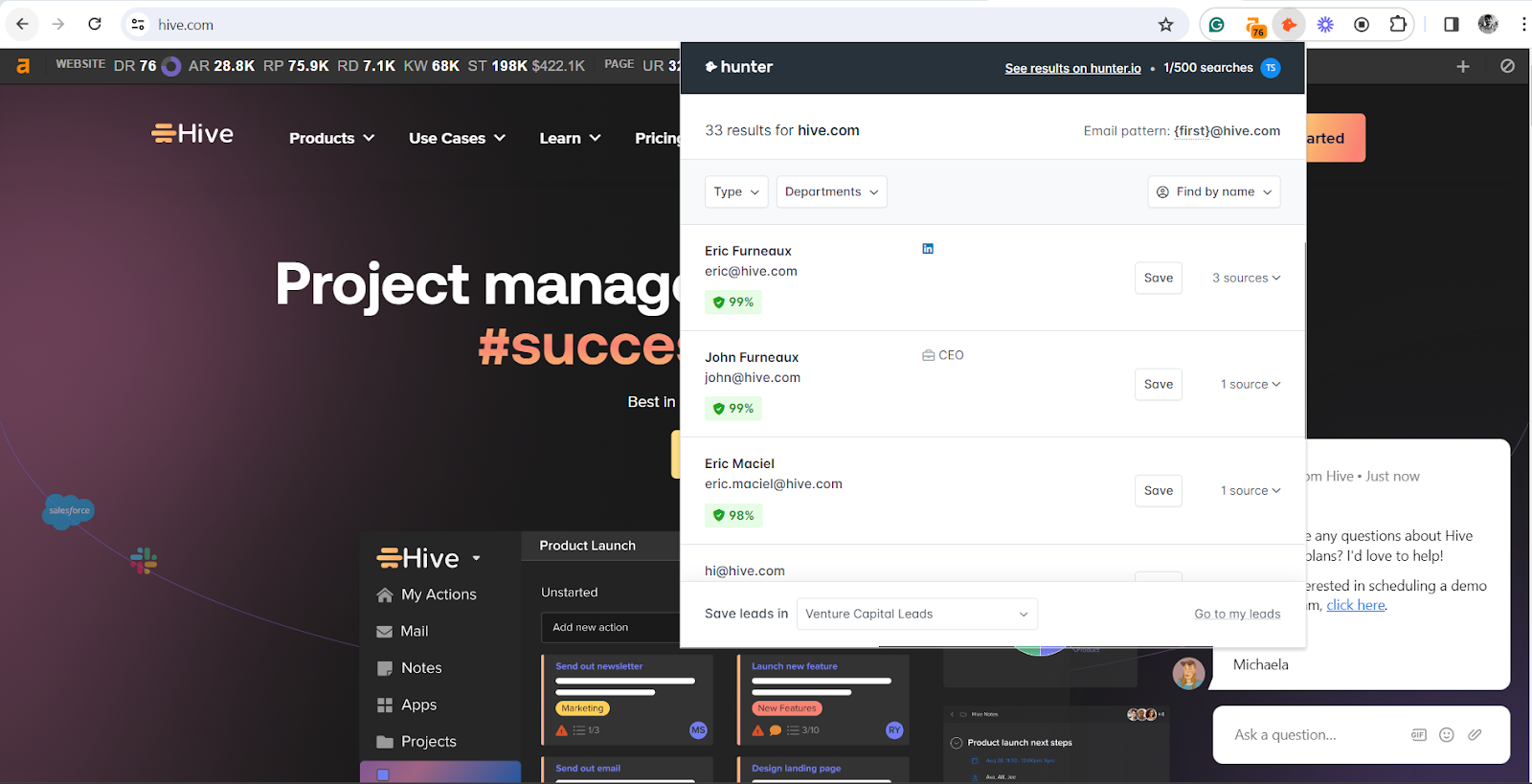
Task: Click the Hunter extension icon in toolbar
Action: (1289, 25)
